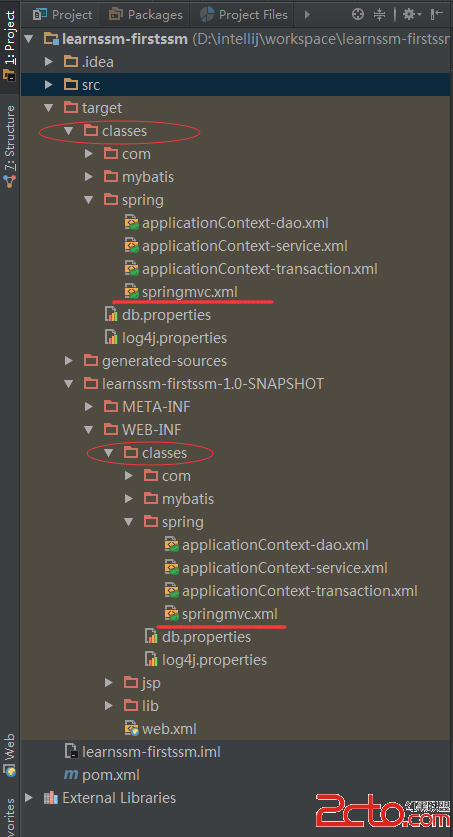Toggle the Structure tool window button
Image resolution: width=453 pixels, height=837 pixels.
point(10,146)
